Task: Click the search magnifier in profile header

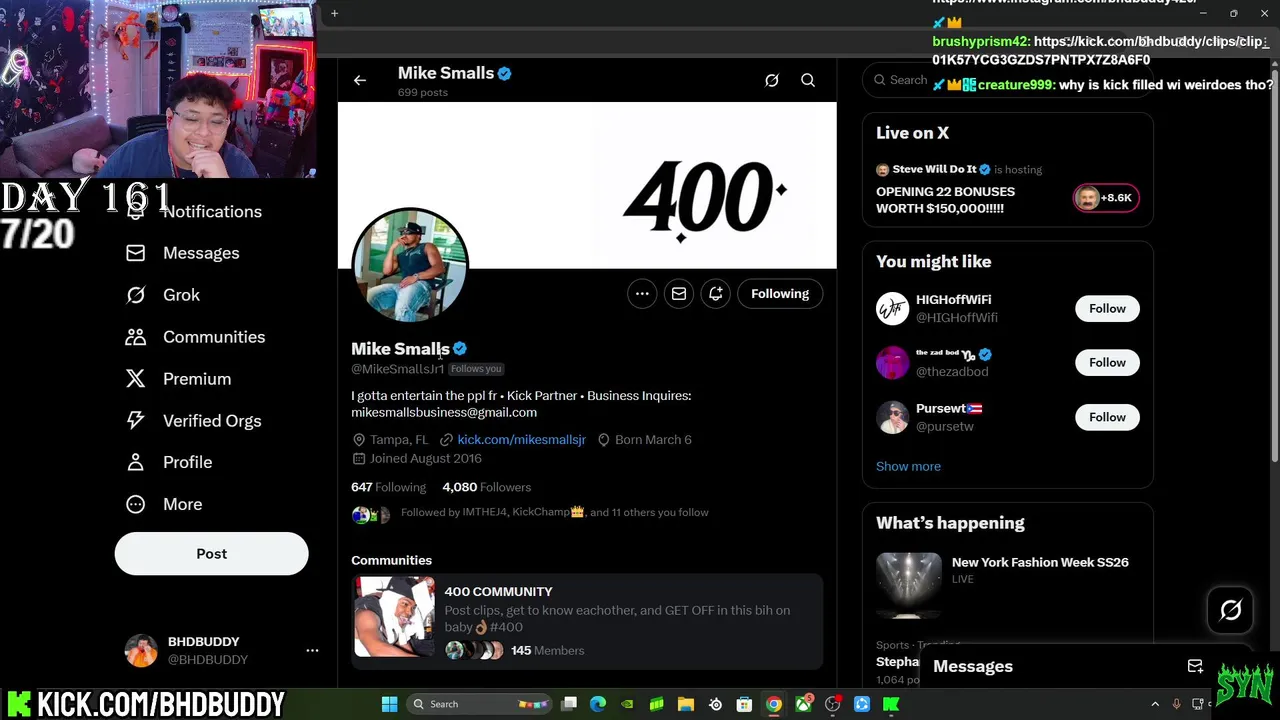Action: (808, 80)
